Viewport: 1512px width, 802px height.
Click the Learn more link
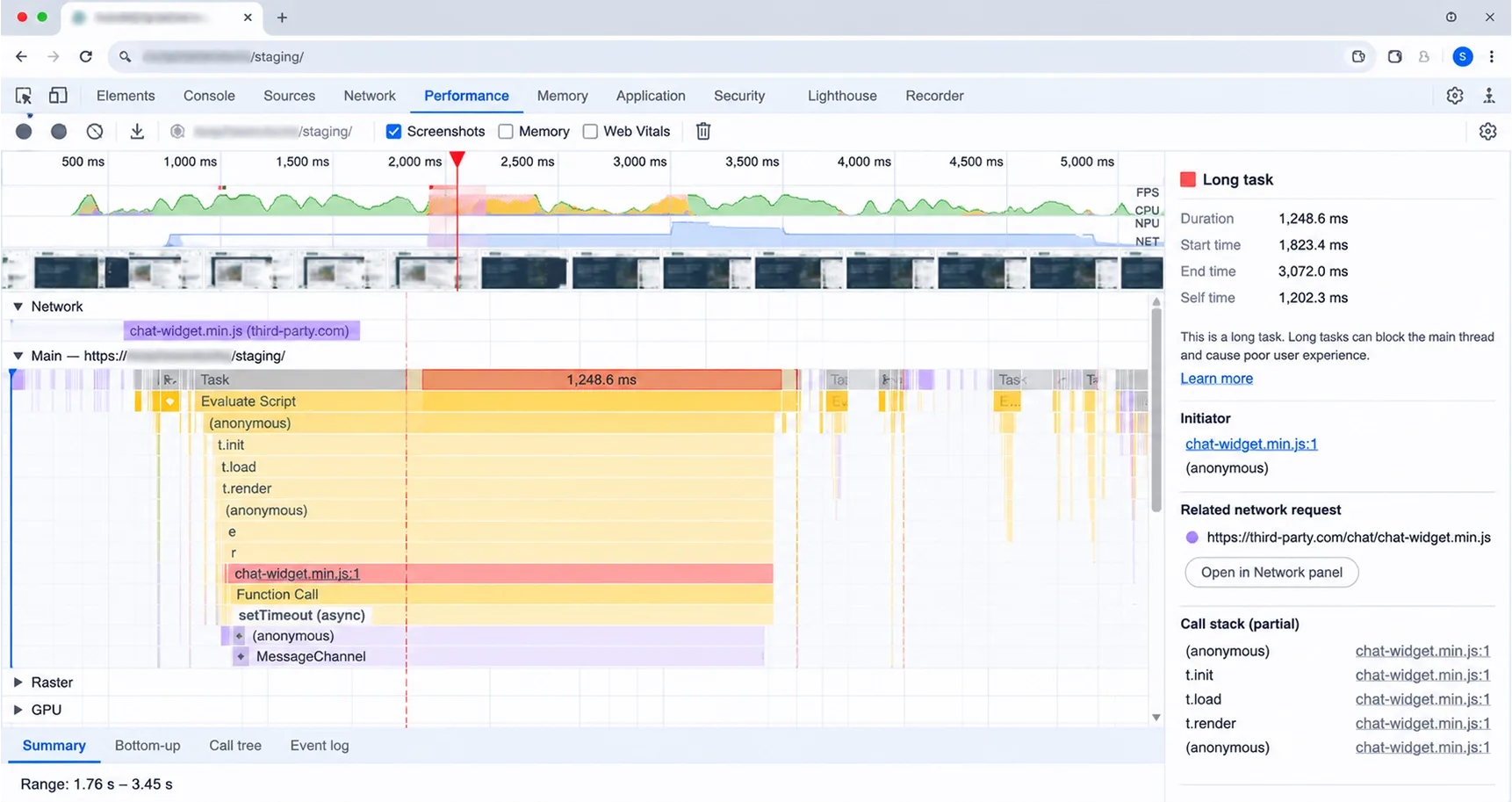(1216, 379)
